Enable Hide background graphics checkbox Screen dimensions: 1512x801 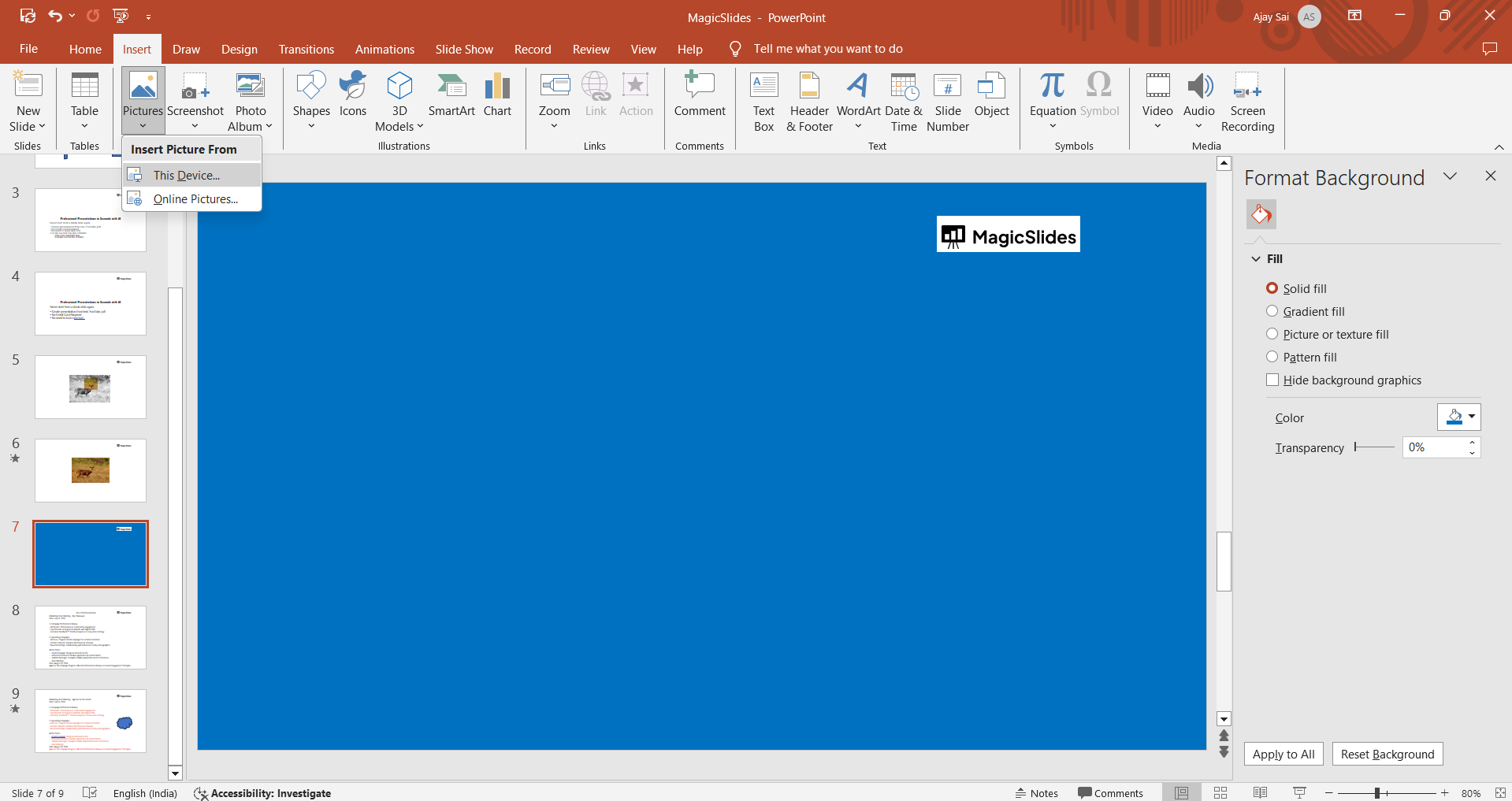pos(1272,380)
